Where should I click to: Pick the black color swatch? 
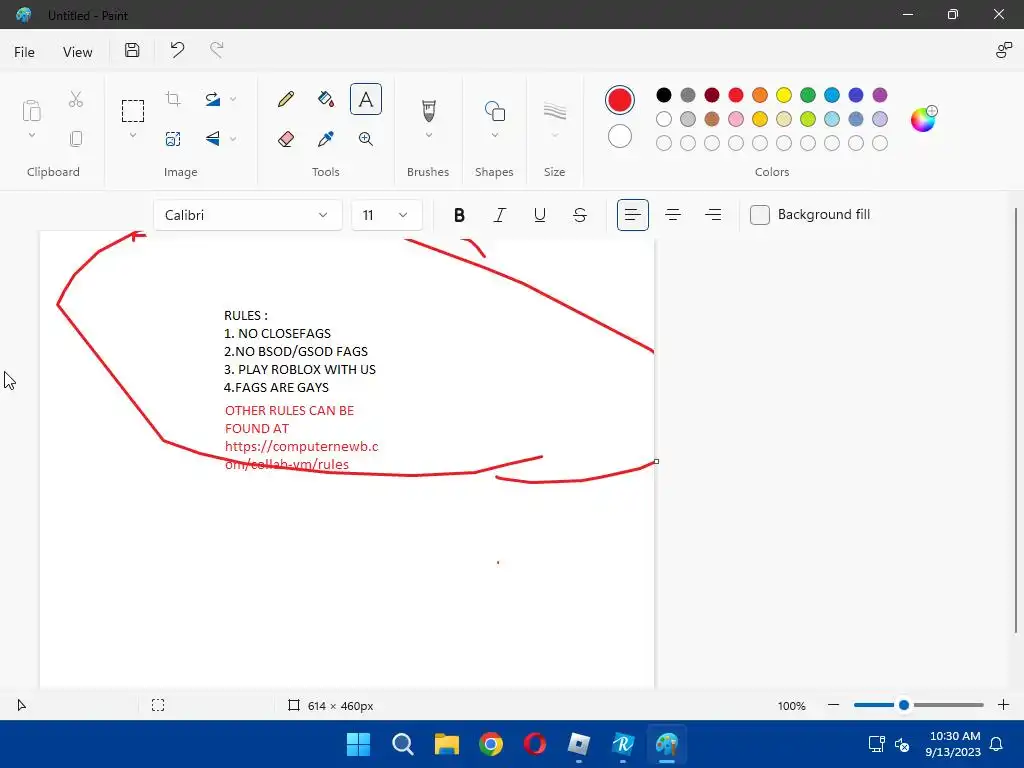[x=664, y=95]
